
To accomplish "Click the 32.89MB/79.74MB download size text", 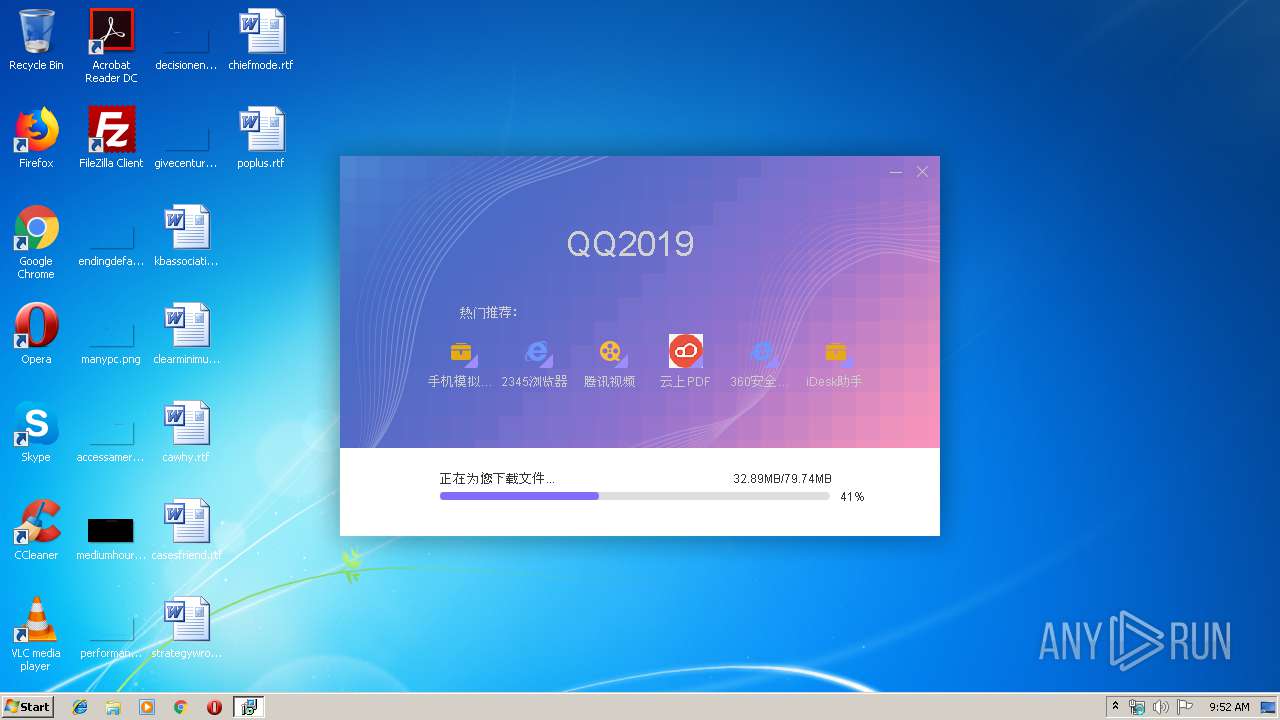I will tap(782, 479).
